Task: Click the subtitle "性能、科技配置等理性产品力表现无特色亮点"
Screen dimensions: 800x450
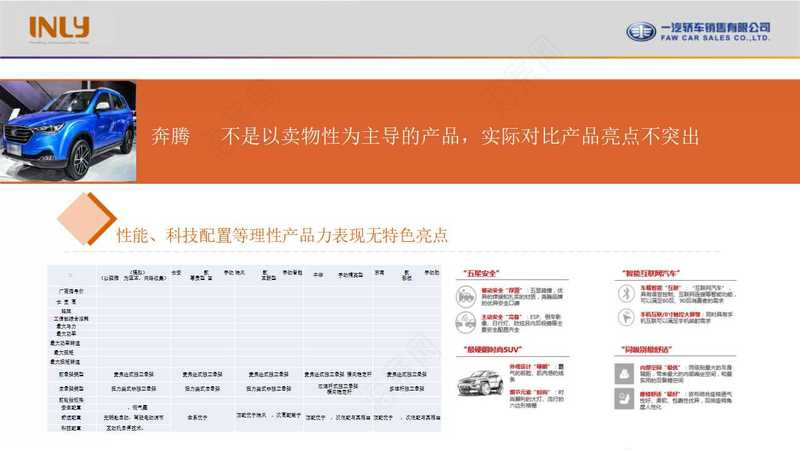Action: tap(282, 235)
